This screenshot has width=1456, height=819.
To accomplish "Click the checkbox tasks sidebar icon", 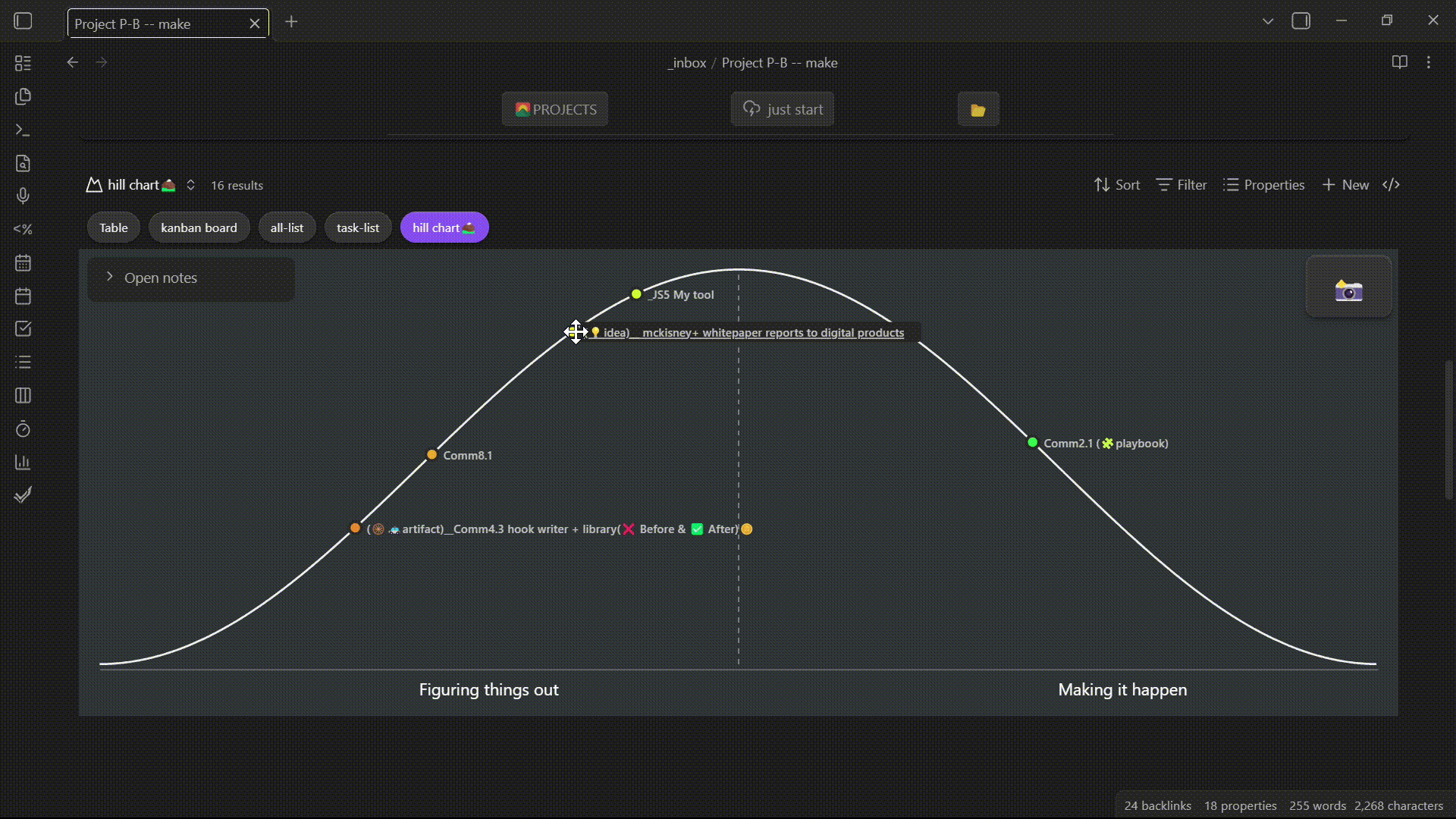I will (x=23, y=328).
